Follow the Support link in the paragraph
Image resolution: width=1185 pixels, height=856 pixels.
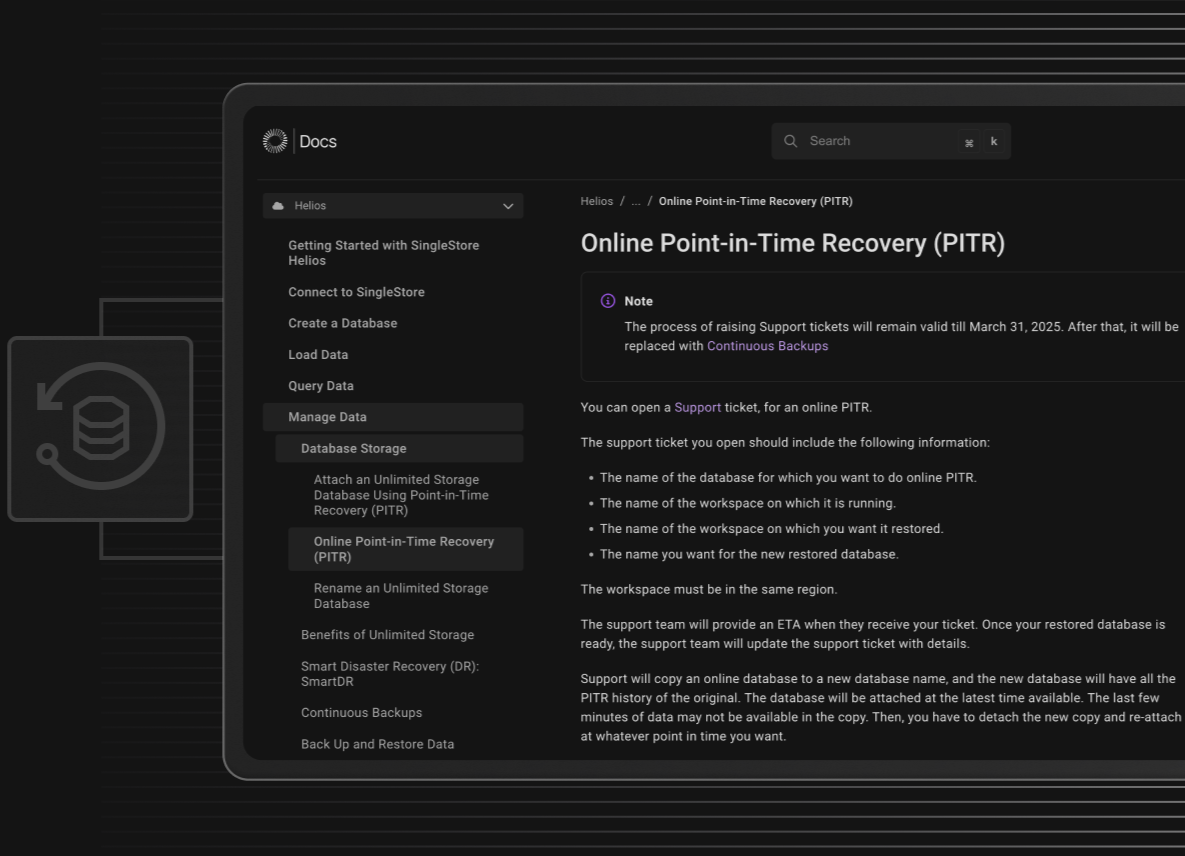pos(697,407)
